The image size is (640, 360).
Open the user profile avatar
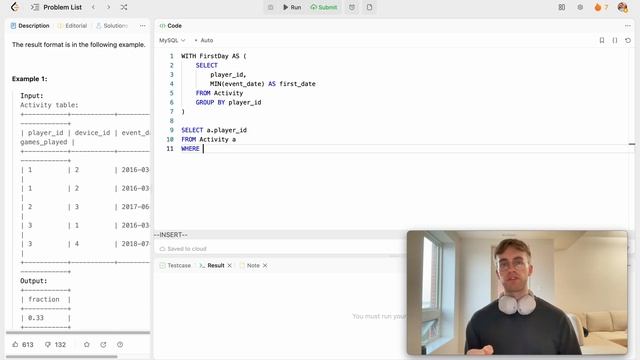622,7
